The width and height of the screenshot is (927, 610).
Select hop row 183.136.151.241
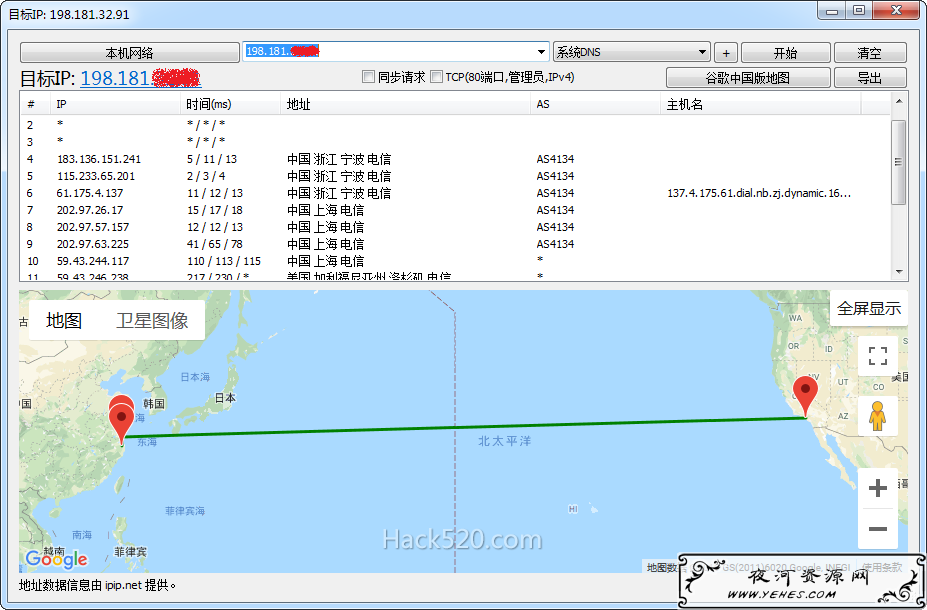pos(455,159)
